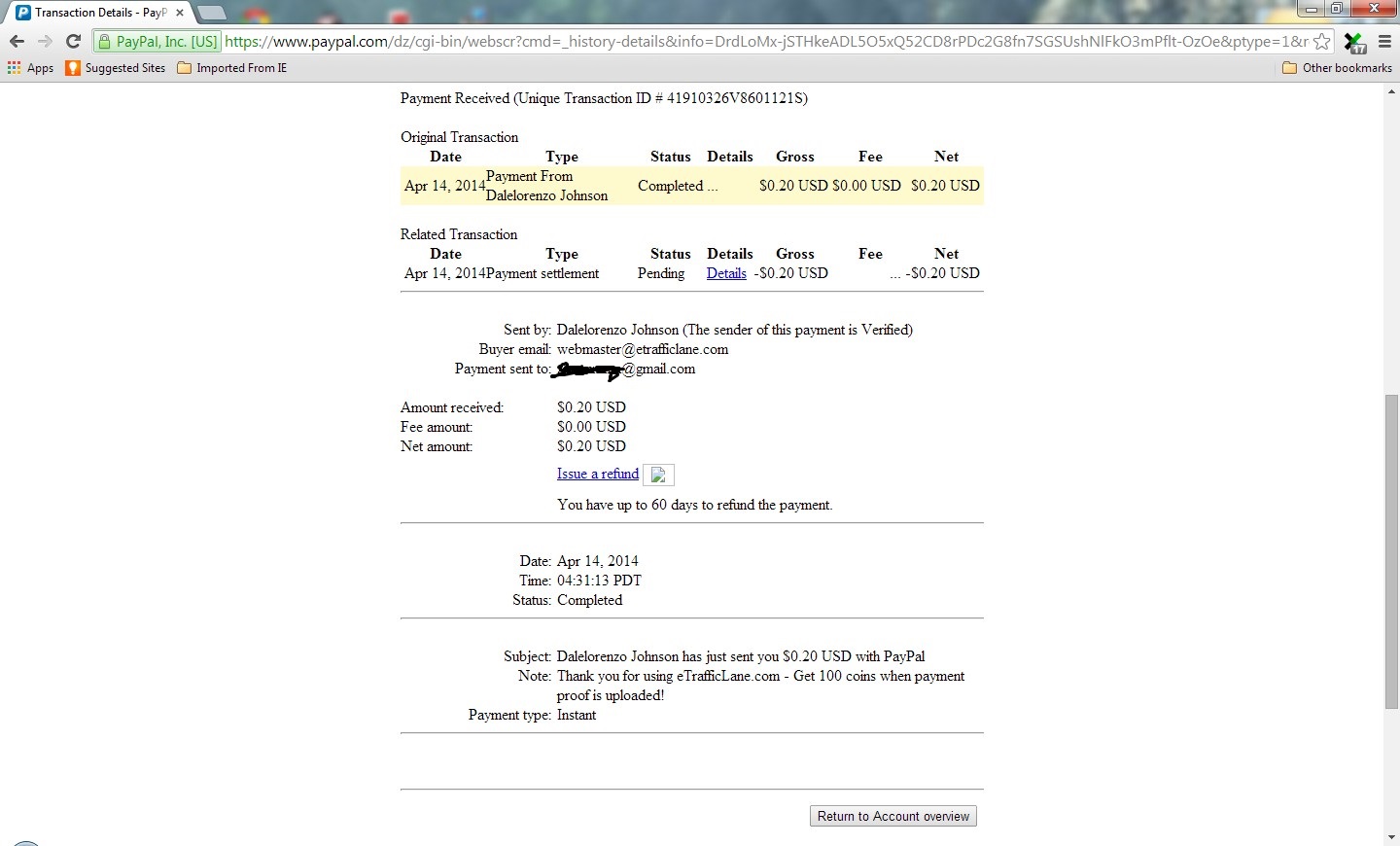
Task: Click the Issue a refund link
Action: [x=598, y=474]
